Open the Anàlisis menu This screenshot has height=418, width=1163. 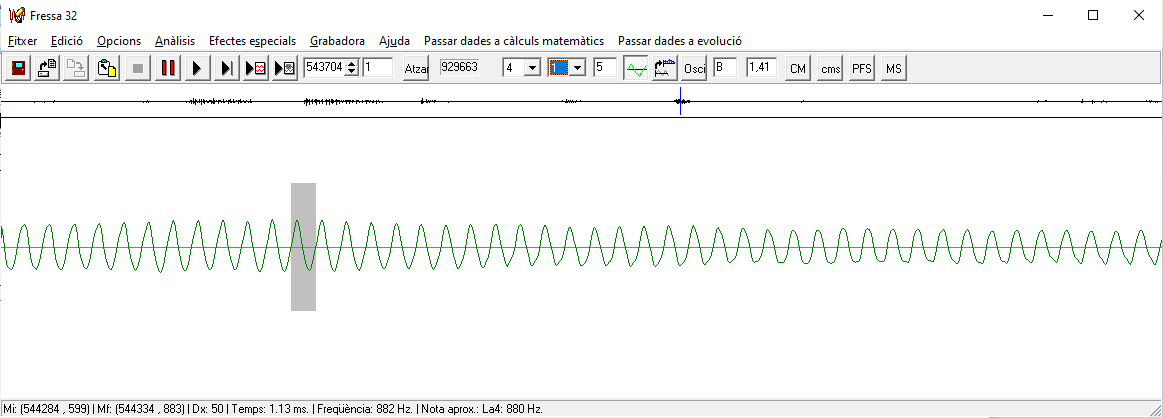pos(174,41)
